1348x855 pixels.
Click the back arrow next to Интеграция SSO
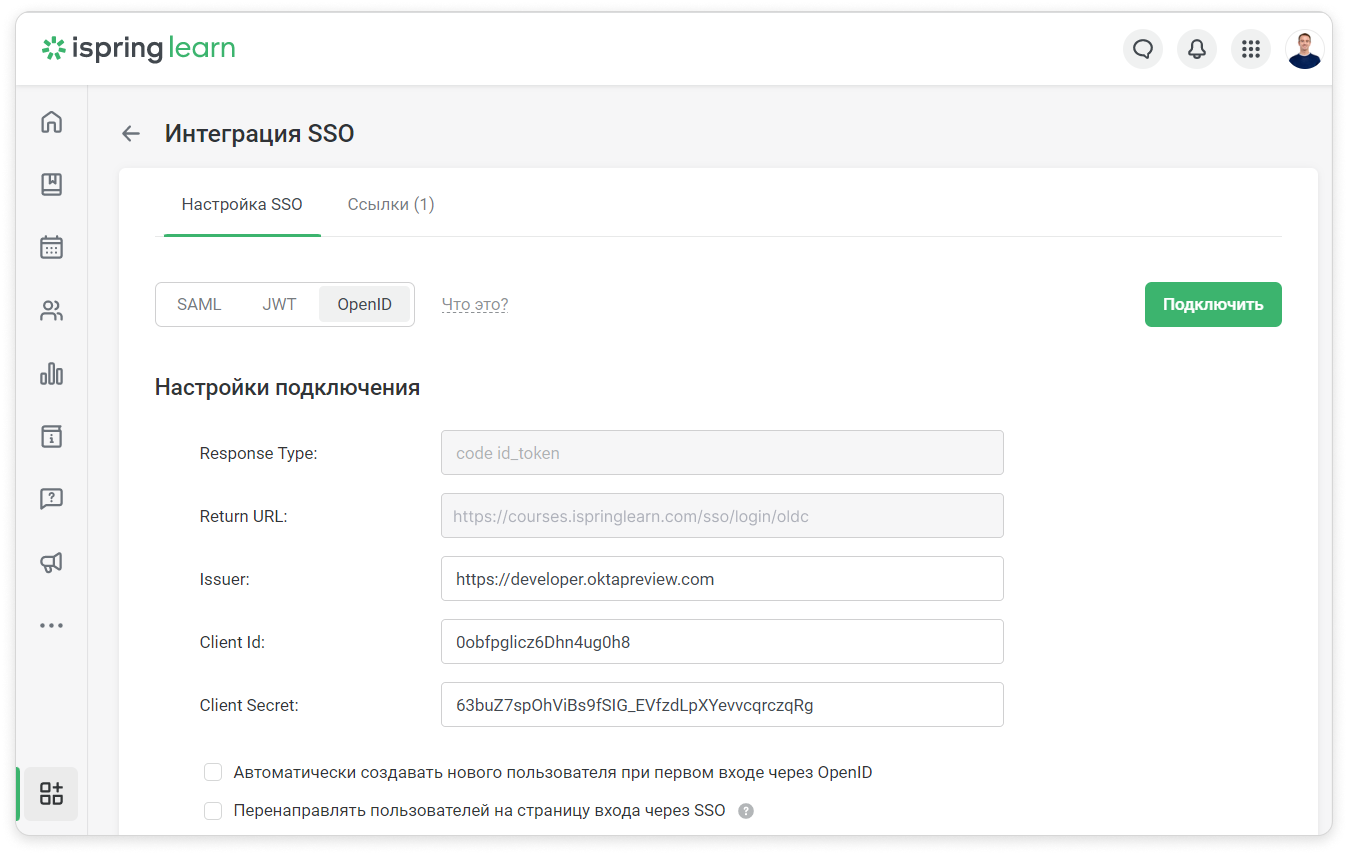(x=131, y=133)
